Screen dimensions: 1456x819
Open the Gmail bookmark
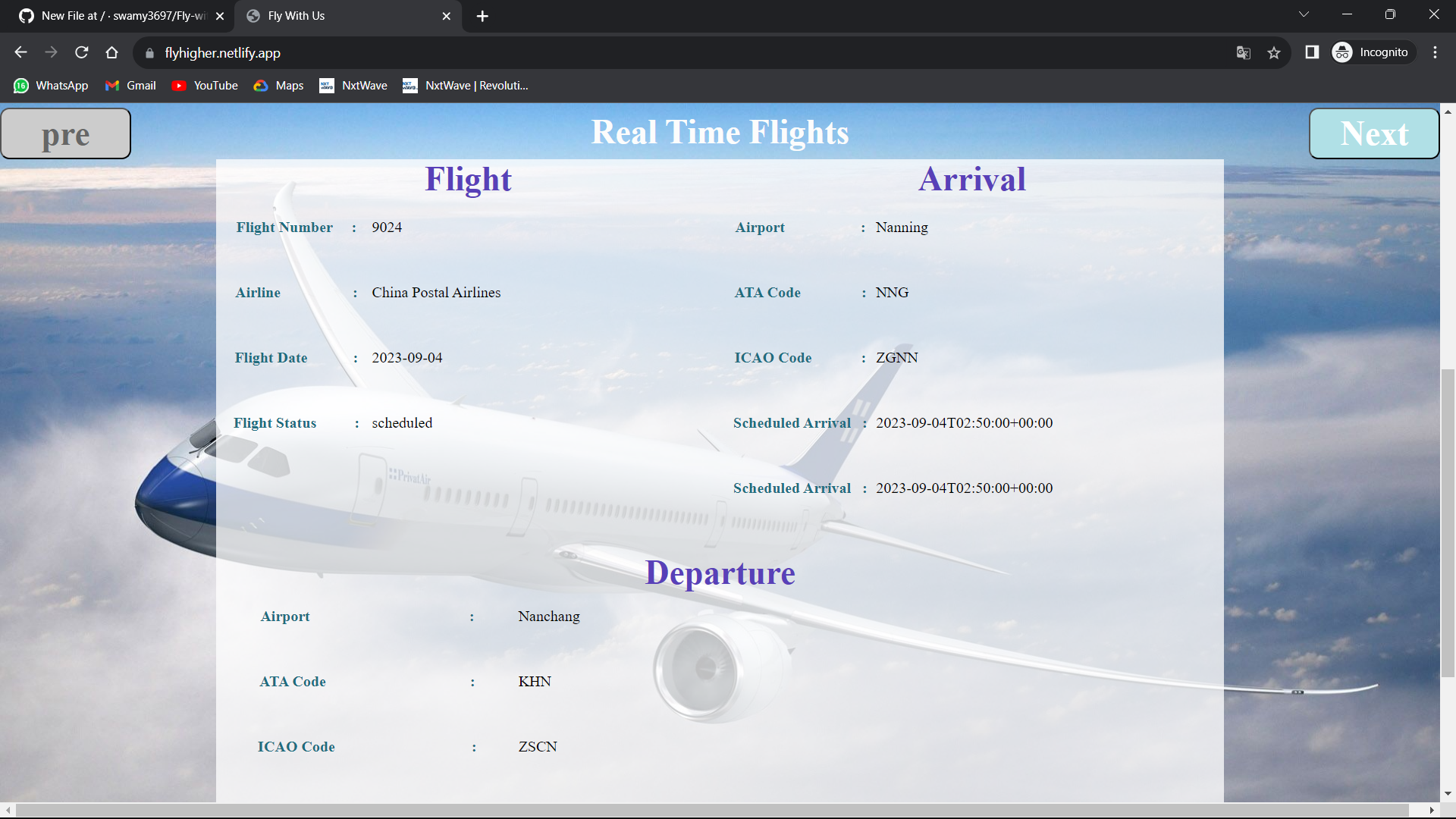[x=130, y=86]
